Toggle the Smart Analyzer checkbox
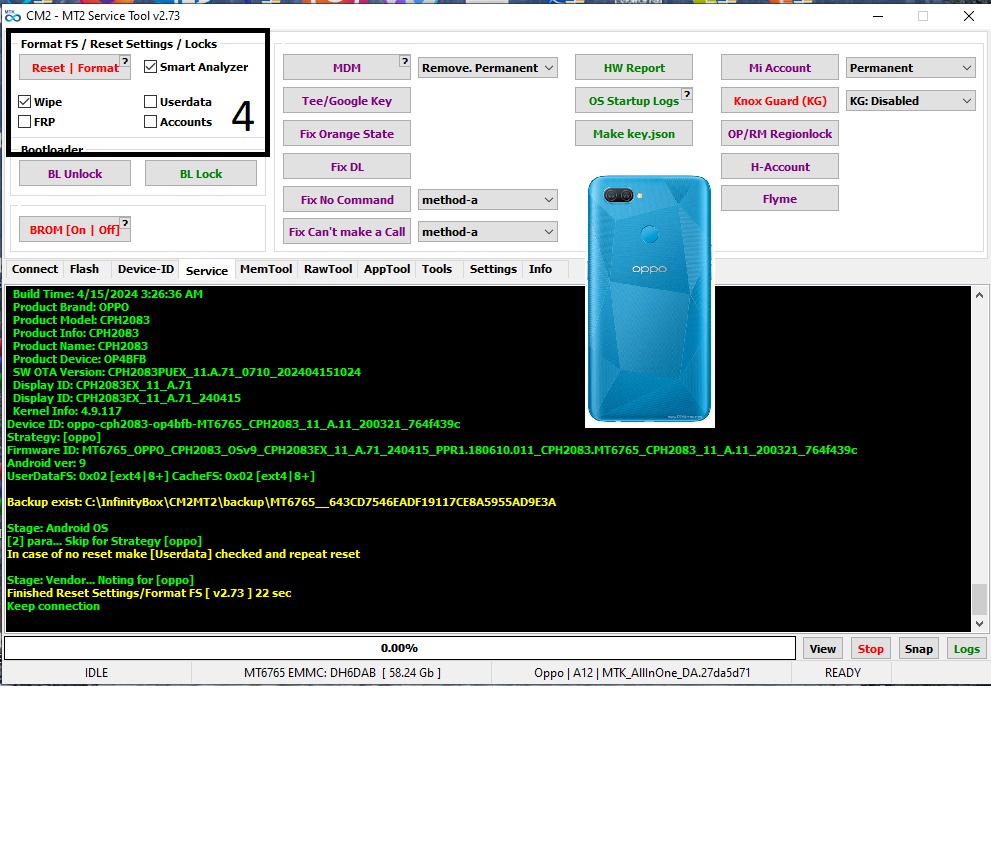This screenshot has width=991, height=861. (x=150, y=66)
